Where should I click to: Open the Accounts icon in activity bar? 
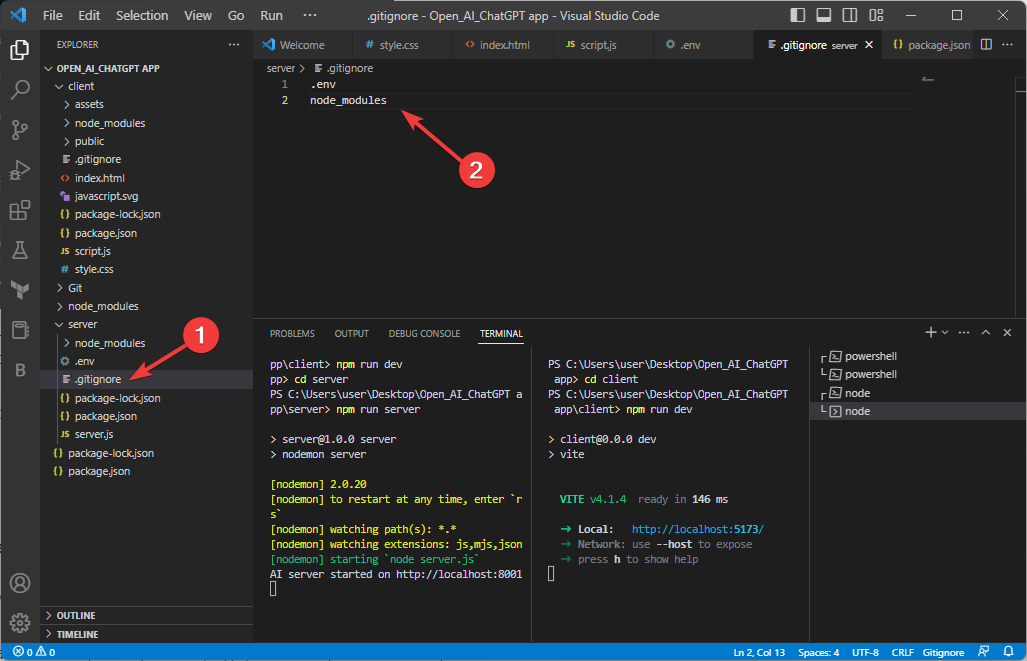[x=20, y=583]
